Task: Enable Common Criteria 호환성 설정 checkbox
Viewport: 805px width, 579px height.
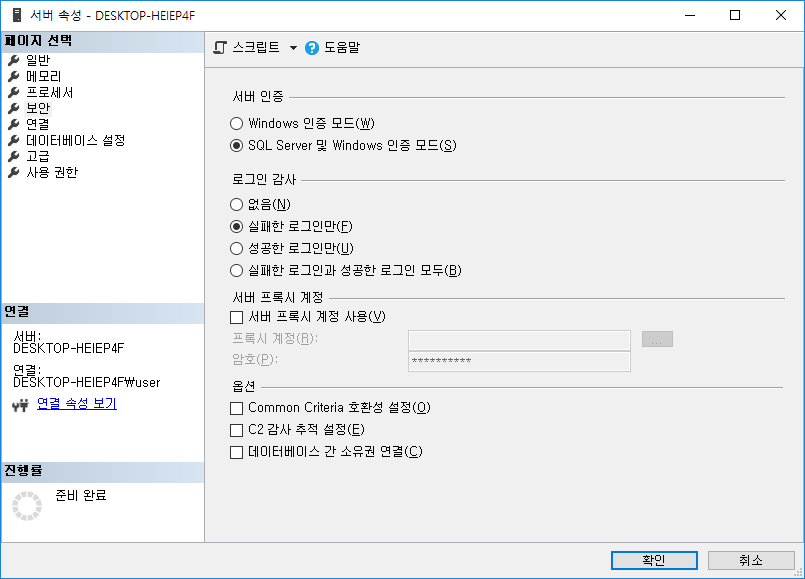Action: (x=236, y=408)
